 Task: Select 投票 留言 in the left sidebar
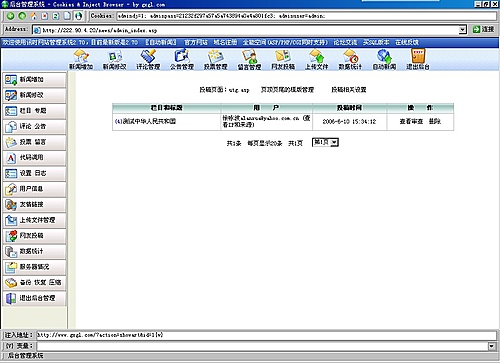[35, 142]
